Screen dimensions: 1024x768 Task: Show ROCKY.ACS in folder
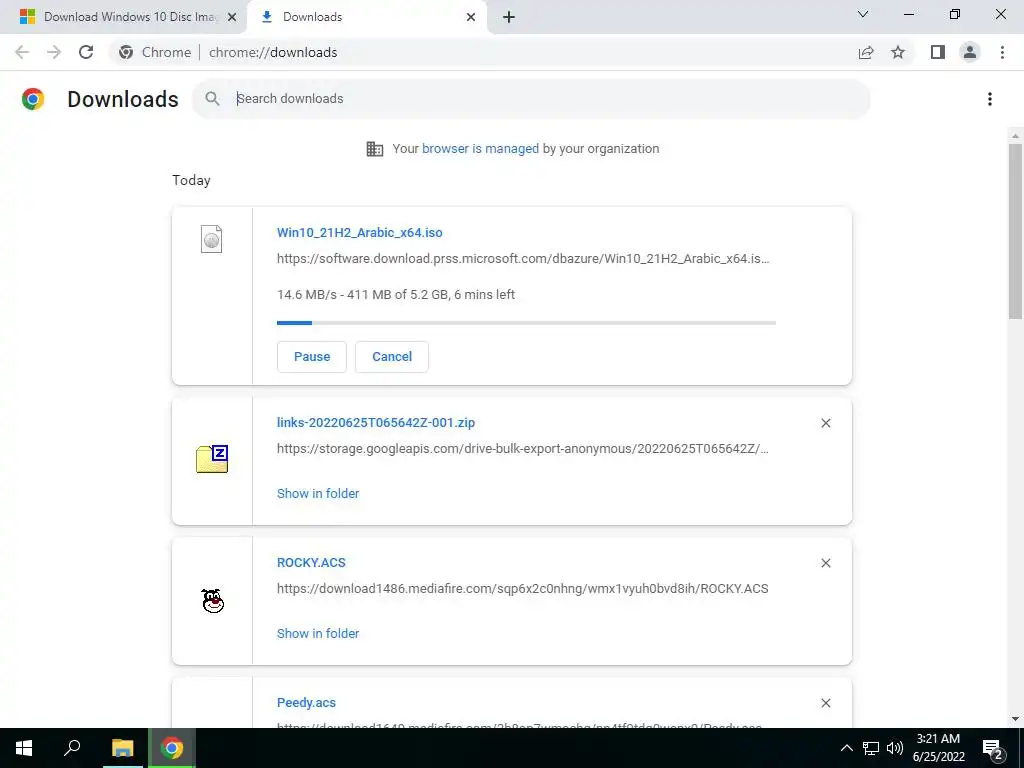318,633
